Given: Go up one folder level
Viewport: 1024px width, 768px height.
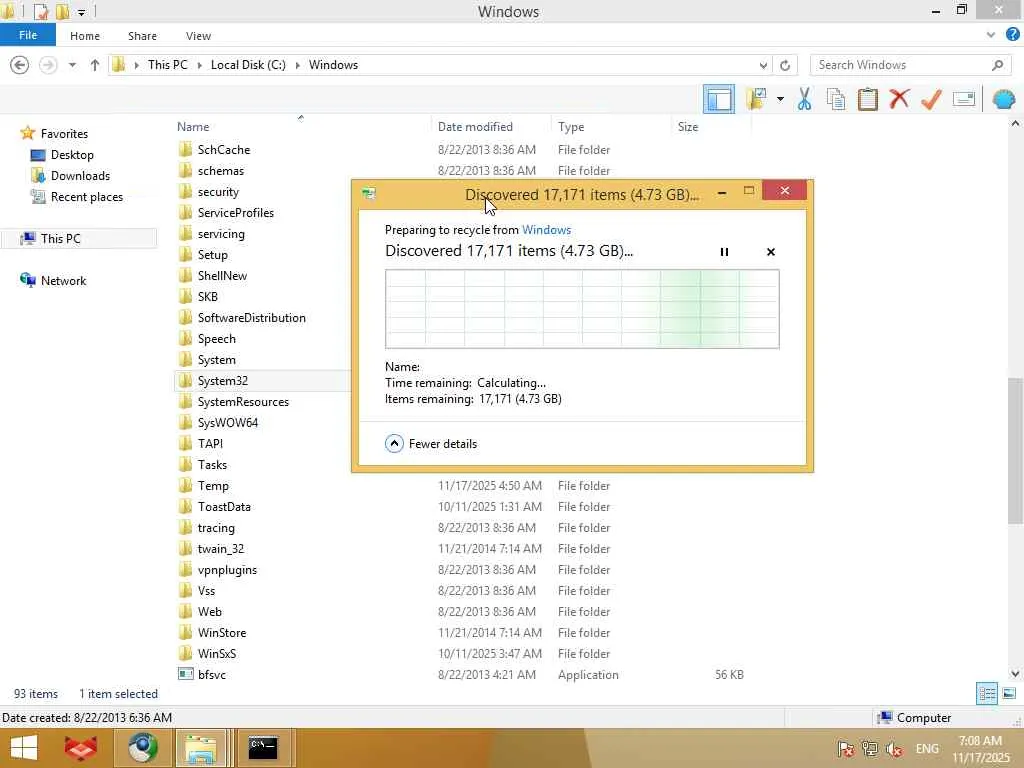Looking at the screenshot, I should pyautogui.click(x=95, y=65).
